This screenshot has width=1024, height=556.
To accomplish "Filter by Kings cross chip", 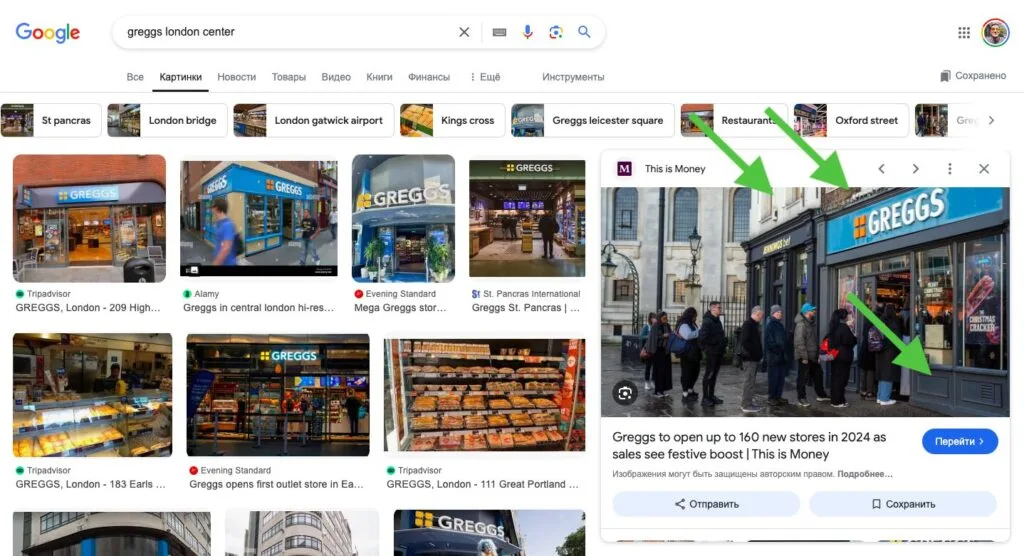I will tap(453, 120).
